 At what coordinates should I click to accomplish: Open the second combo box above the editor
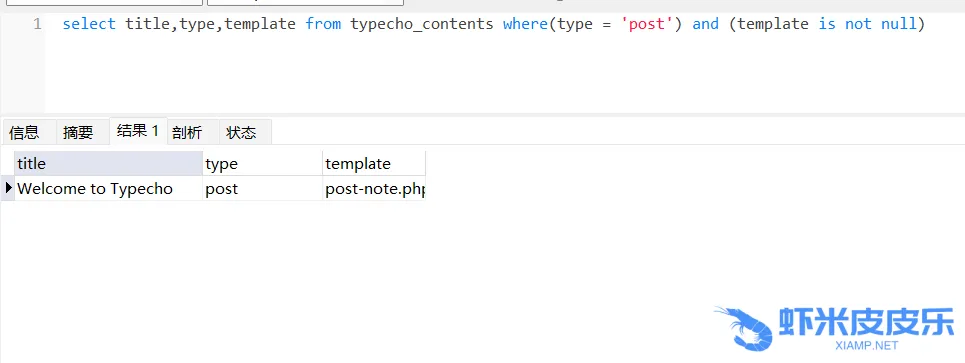(305, 2)
